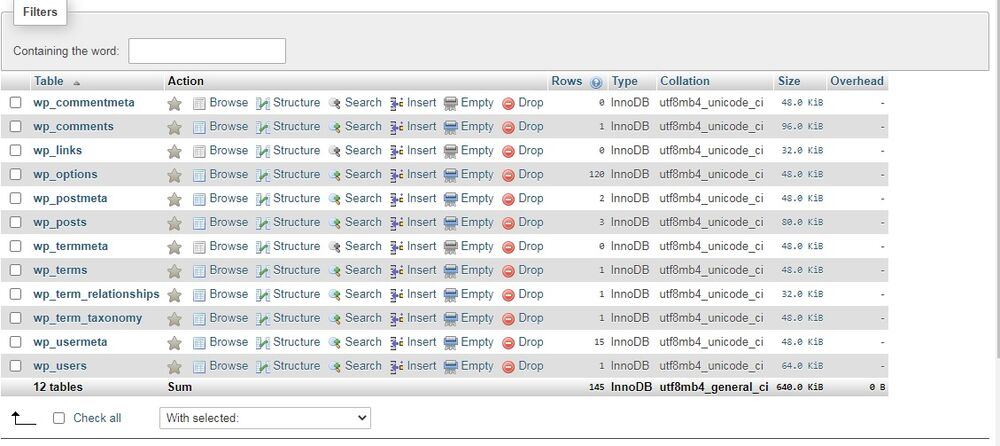Click the favorite star for wp_commentmeta
The width and height of the screenshot is (1000, 446).
pos(174,103)
